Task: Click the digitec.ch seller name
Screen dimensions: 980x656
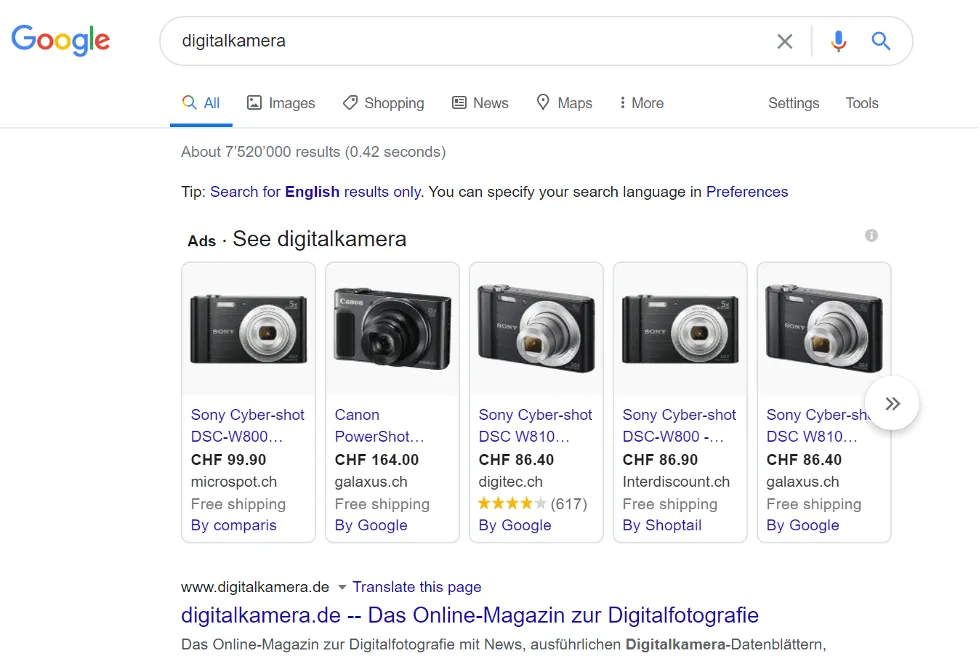Action: (511, 482)
